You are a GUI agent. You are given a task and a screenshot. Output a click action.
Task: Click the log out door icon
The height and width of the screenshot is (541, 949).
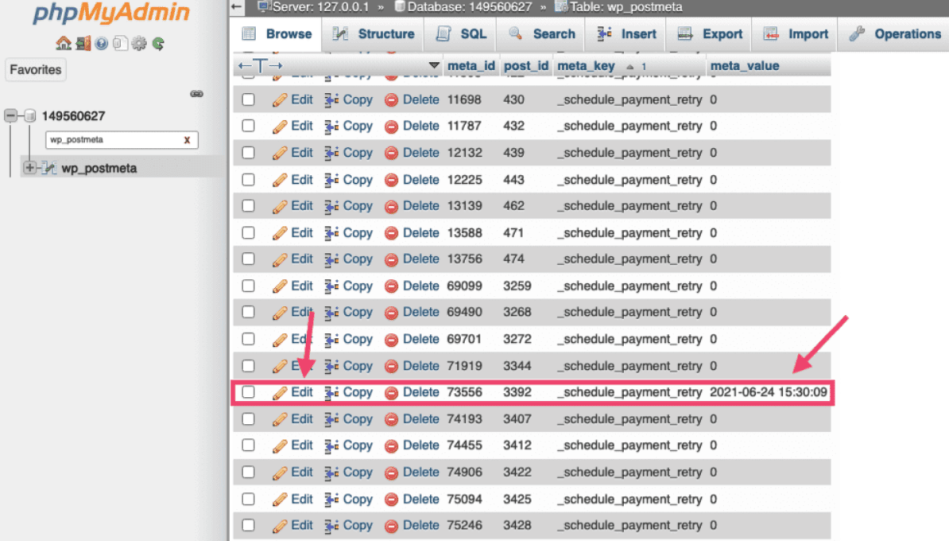[83, 43]
